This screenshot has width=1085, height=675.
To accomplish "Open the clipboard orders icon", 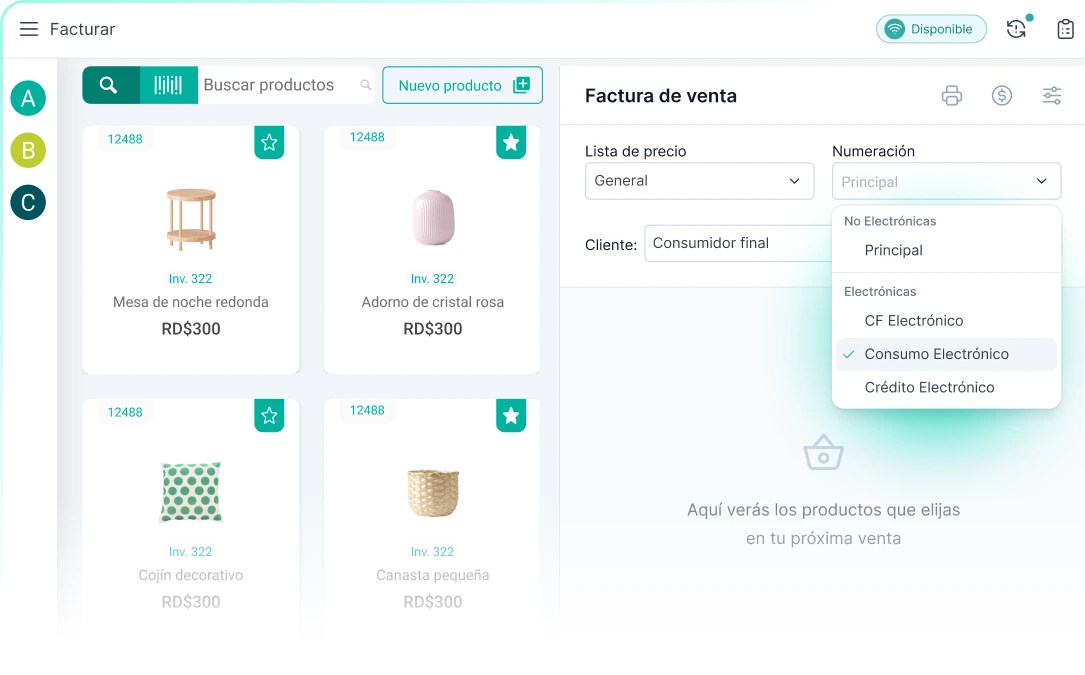I will pyautogui.click(x=1064, y=29).
